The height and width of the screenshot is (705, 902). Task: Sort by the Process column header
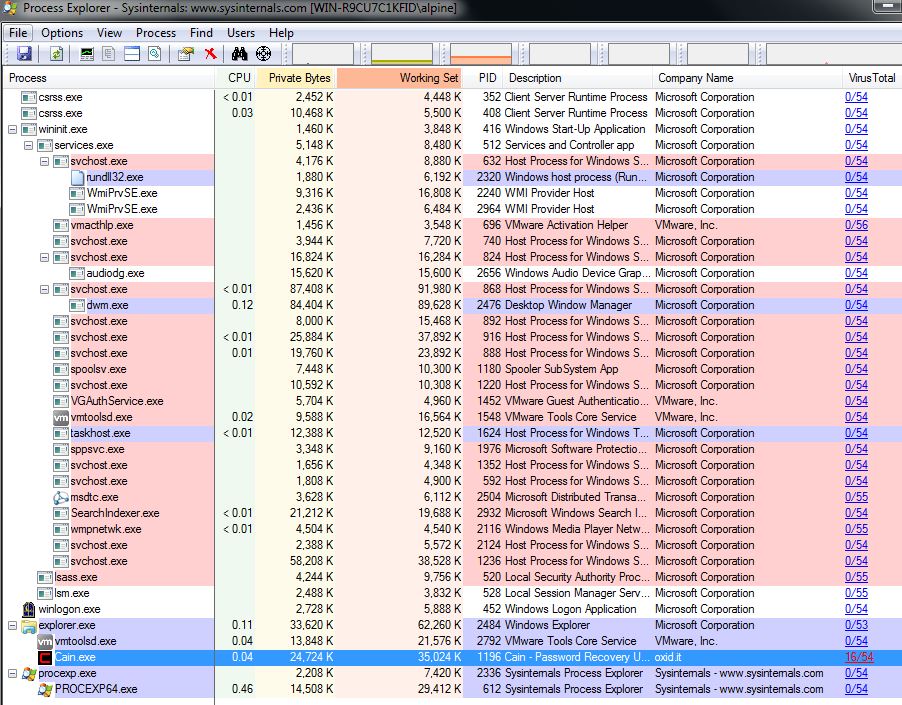(x=109, y=78)
